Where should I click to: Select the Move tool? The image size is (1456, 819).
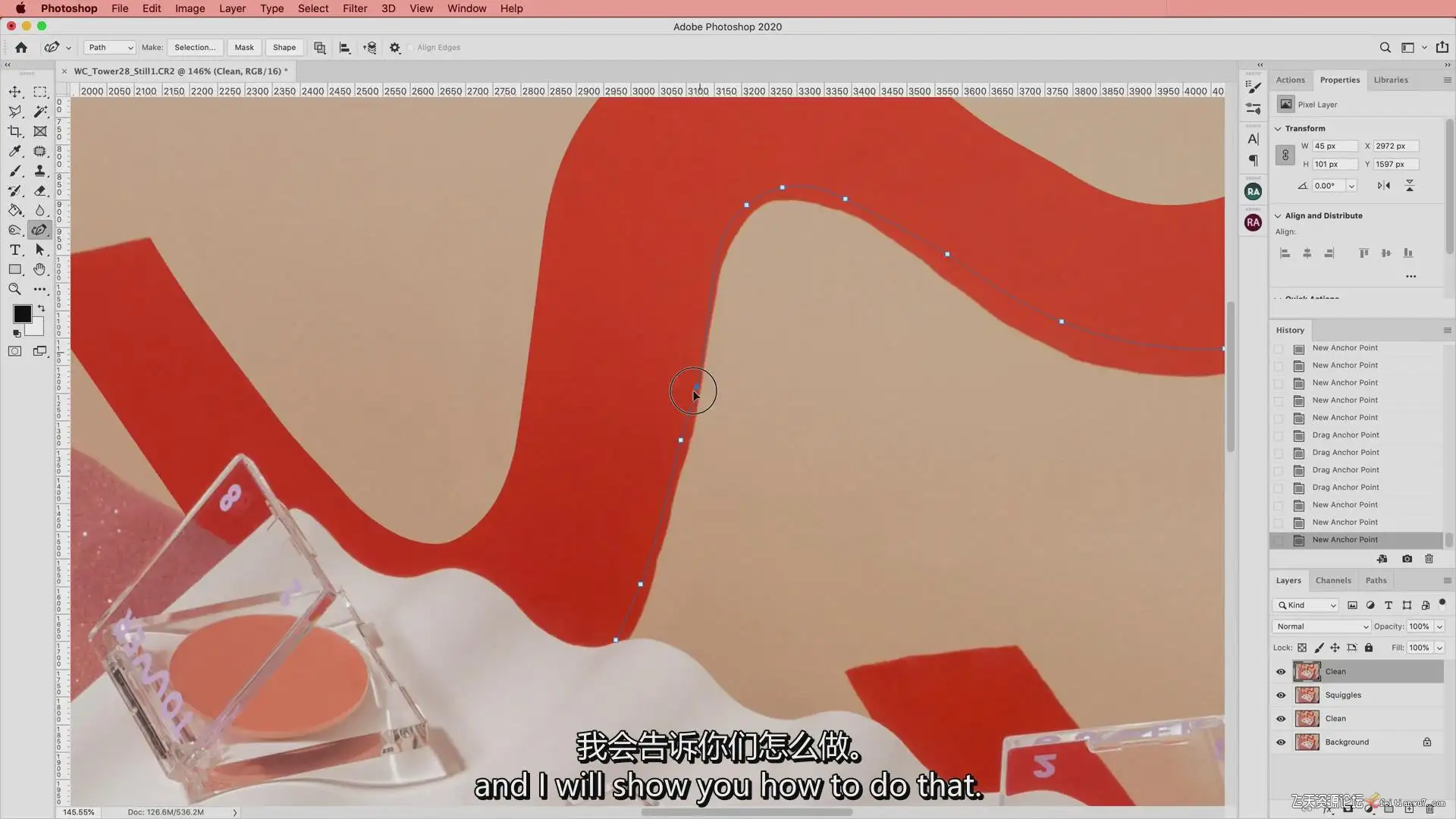[15, 92]
